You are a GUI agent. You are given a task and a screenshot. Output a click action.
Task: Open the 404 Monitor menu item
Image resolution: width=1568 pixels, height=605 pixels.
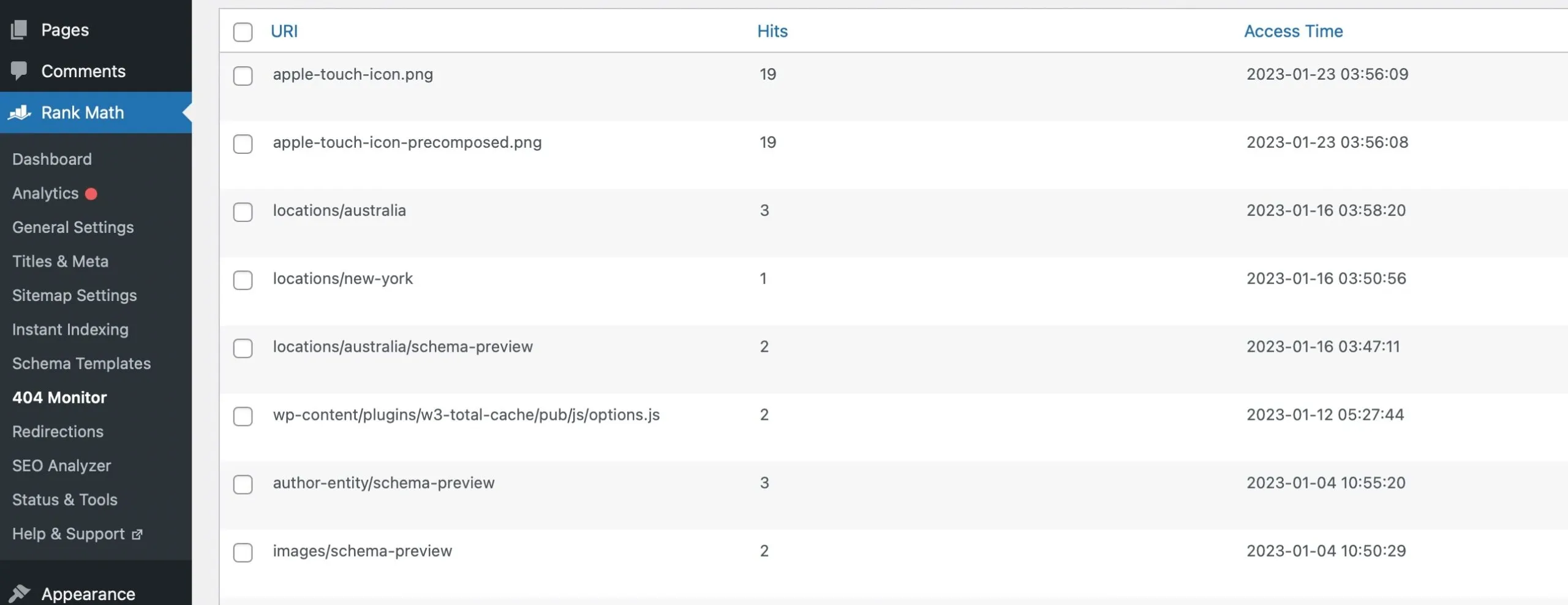click(x=59, y=397)
